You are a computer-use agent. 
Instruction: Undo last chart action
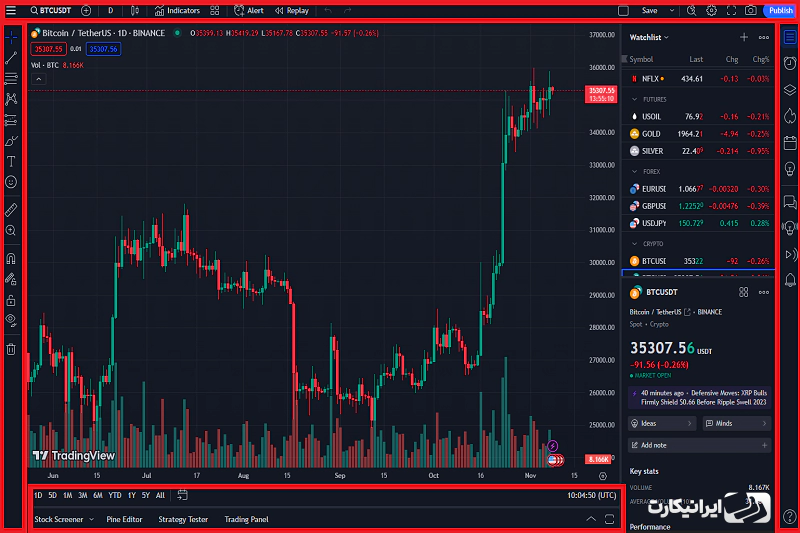(328, 11)
